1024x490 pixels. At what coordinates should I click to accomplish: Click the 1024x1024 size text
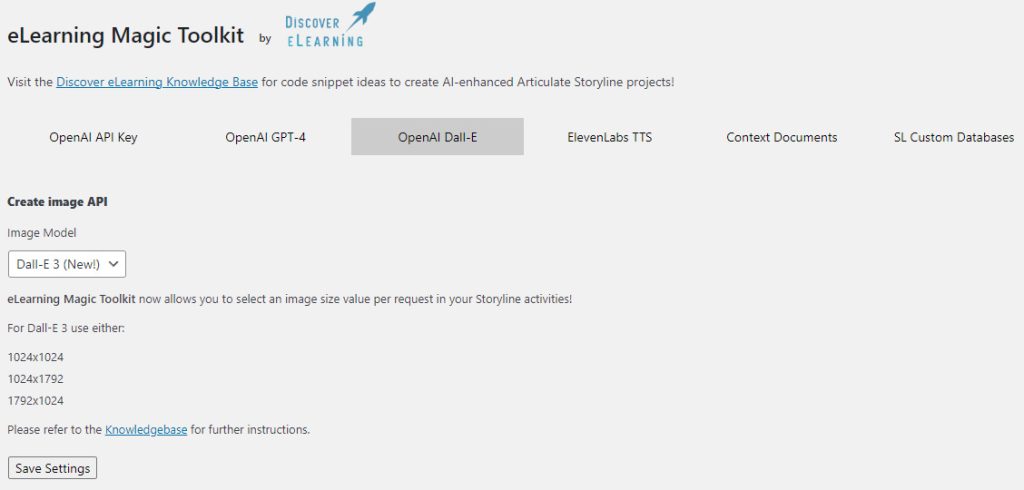pos(36,357)
